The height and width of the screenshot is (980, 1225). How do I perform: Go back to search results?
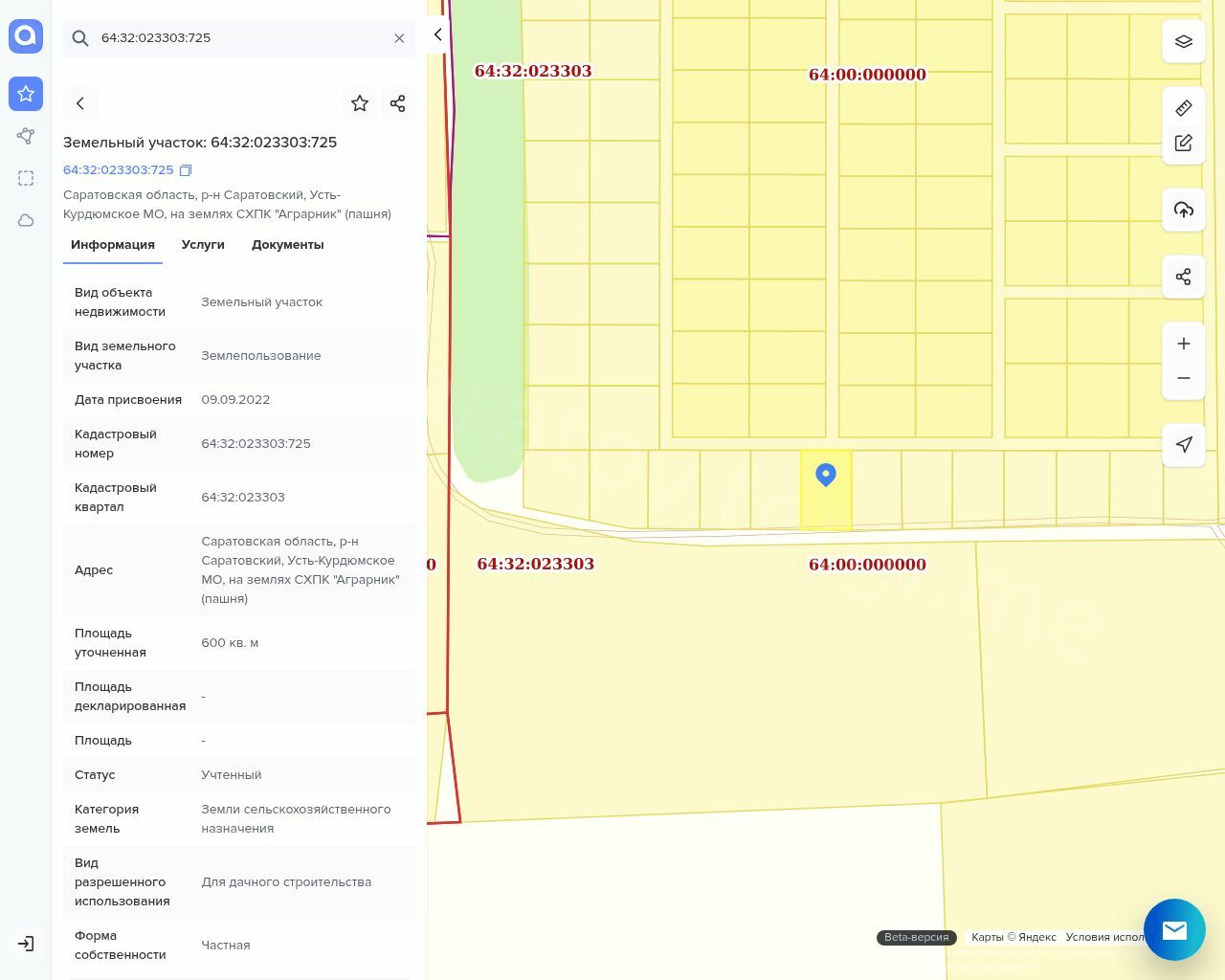(x=80, y=103)
